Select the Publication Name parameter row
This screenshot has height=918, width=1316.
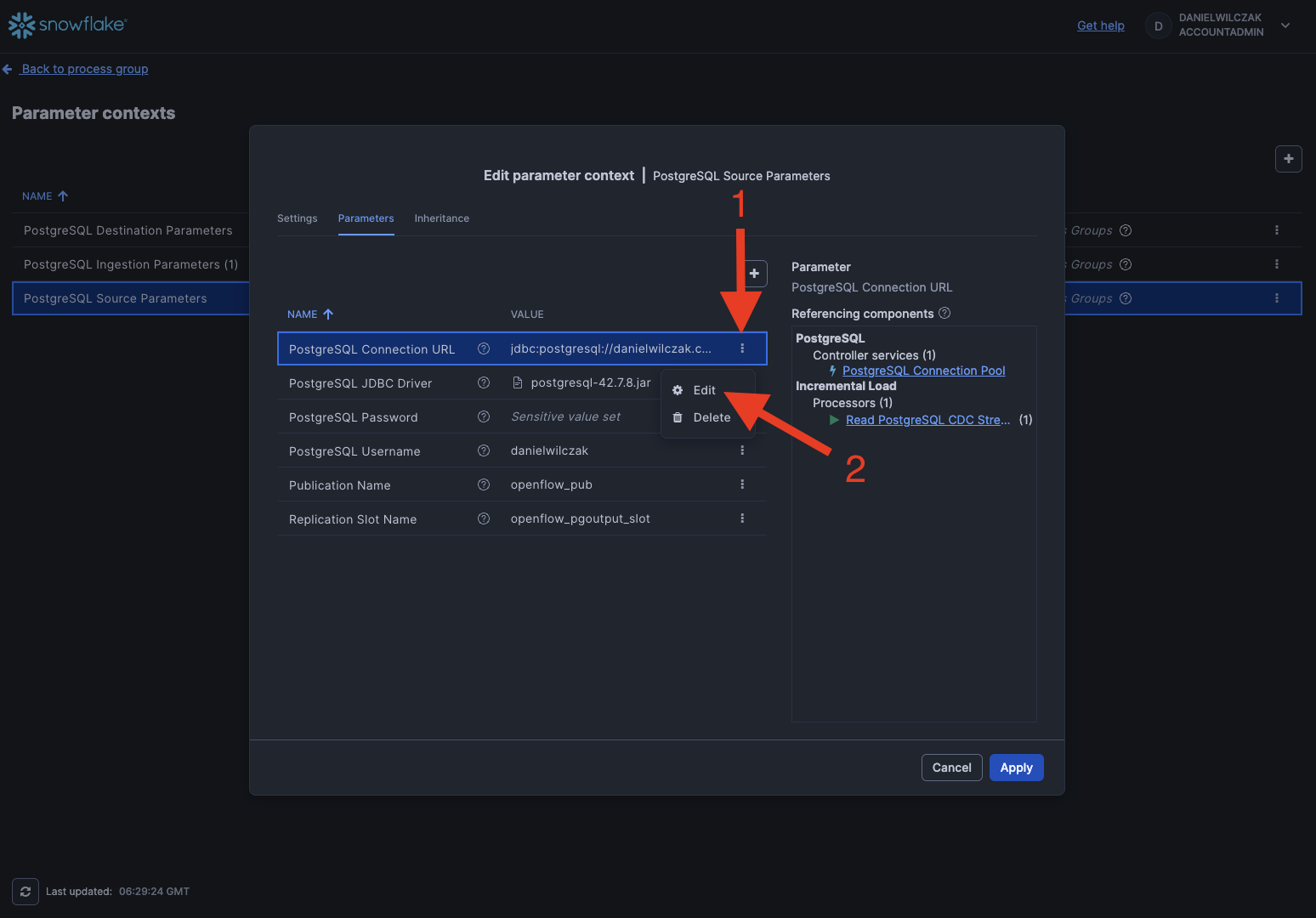click(383, 484)
